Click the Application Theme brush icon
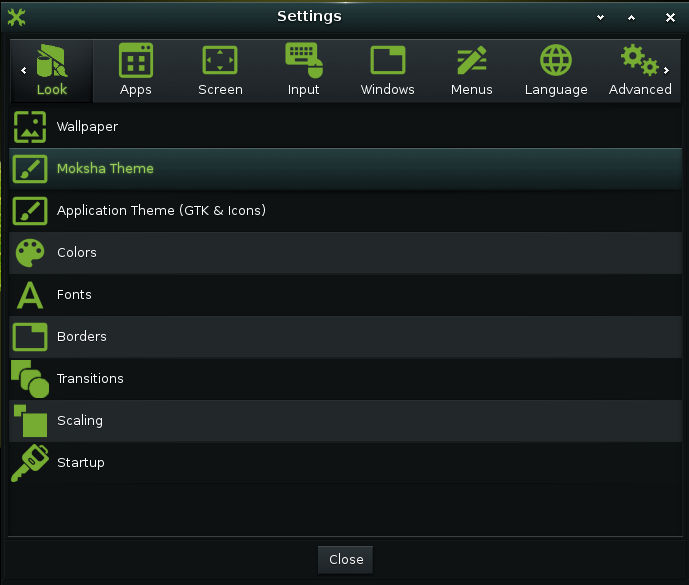689x585 pixels. [30, 211]
